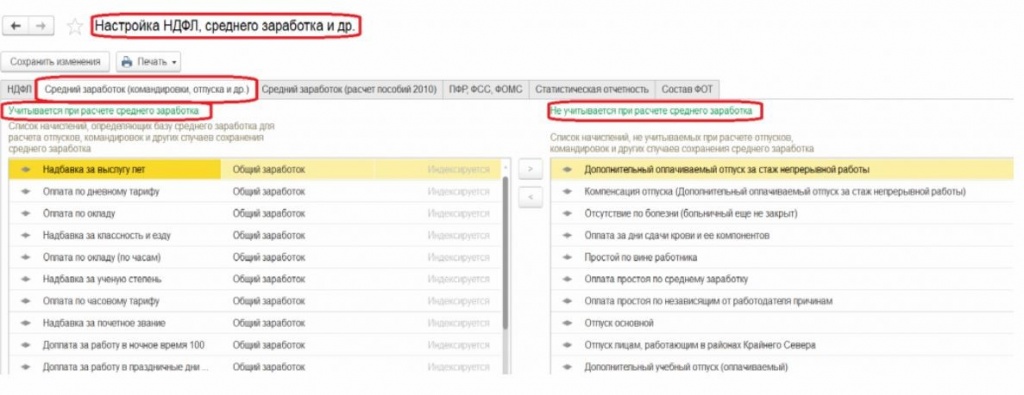Click the printer icon in Печать button

point(127,62)
